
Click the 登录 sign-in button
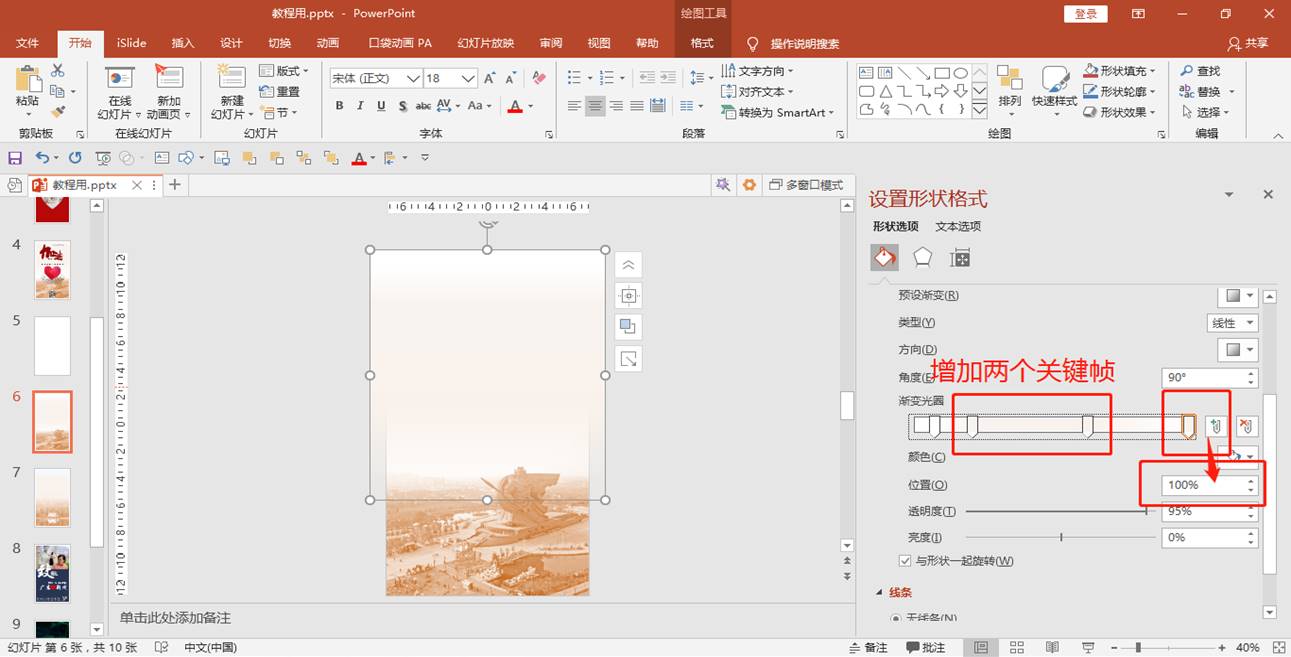[1086, 14]
